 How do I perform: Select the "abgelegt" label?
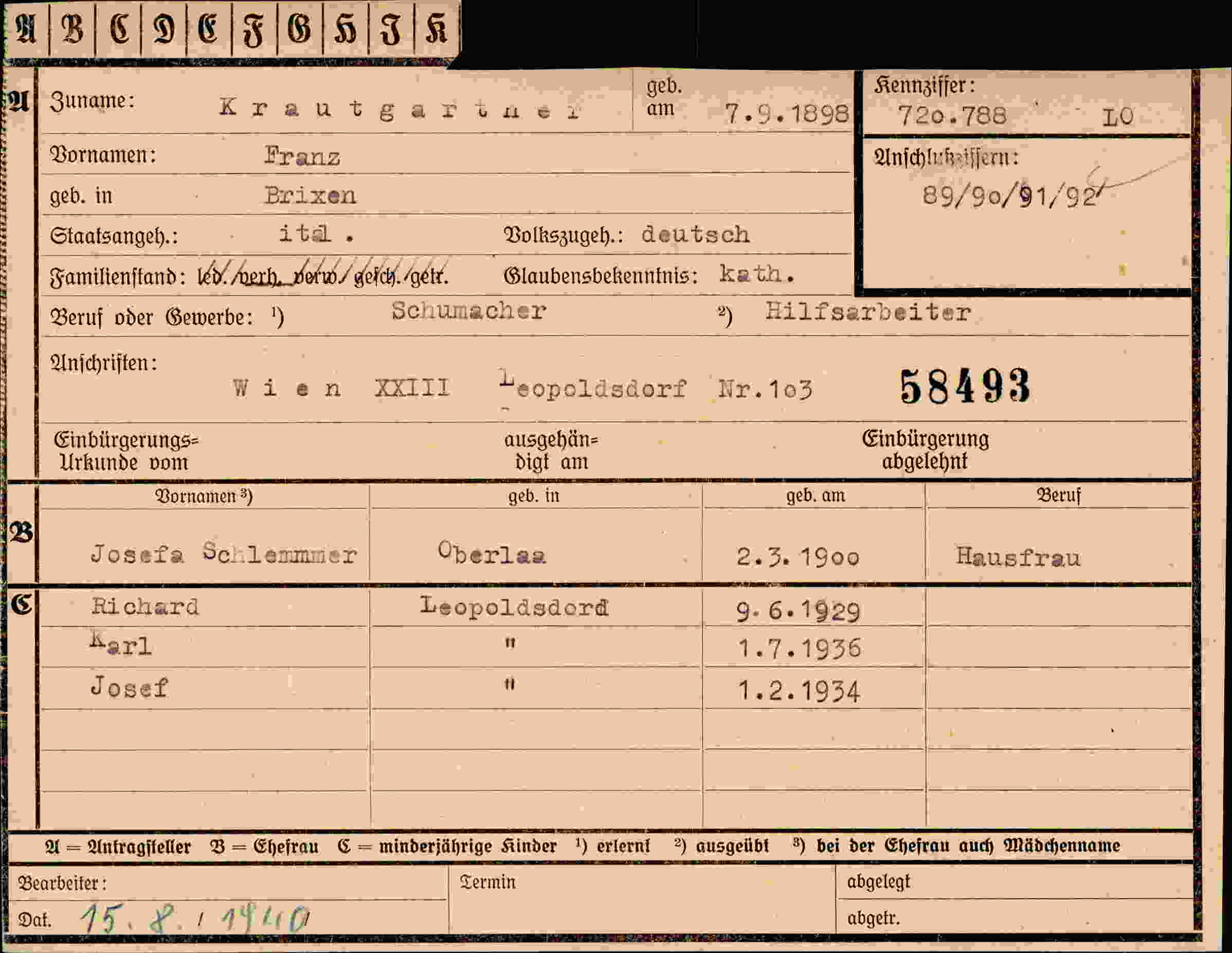click(879, 882)
